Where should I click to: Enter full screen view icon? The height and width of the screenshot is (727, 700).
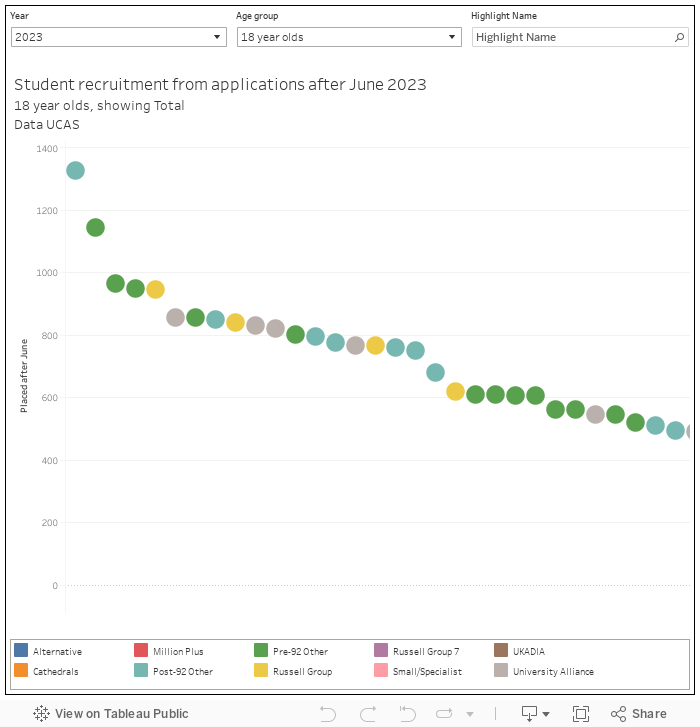click(580, 714)
